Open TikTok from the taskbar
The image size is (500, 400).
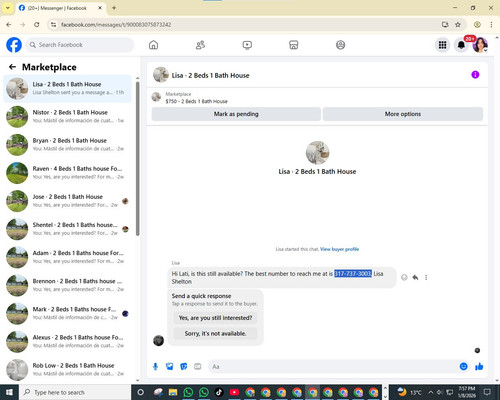coord(219,392)
